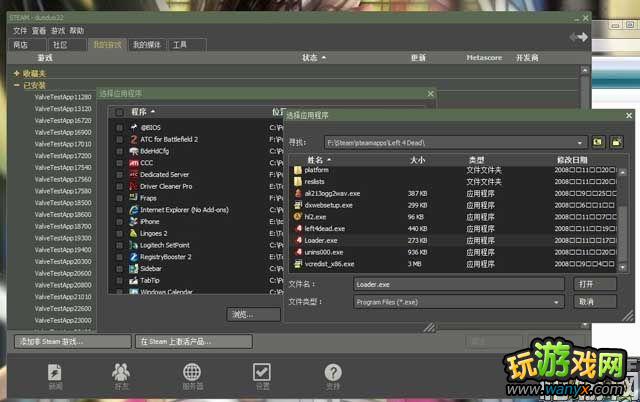The image size is (640, 402).
Task: Click the back/forward arrows in Steam window
Action: 579,37
